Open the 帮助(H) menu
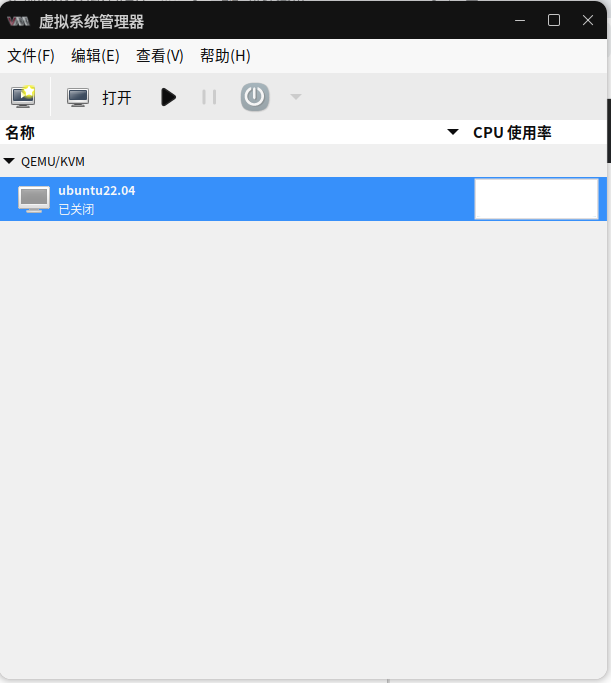This screenshot has width=611, height=683. 225,56
